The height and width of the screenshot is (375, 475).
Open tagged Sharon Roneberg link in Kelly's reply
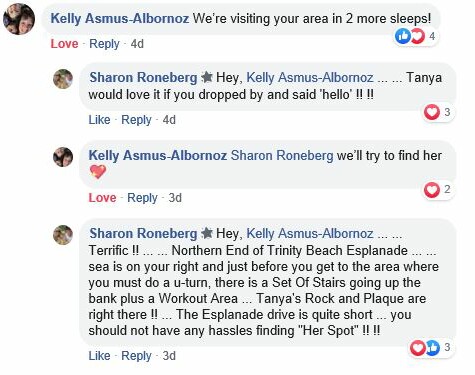[x=282, y=155]
